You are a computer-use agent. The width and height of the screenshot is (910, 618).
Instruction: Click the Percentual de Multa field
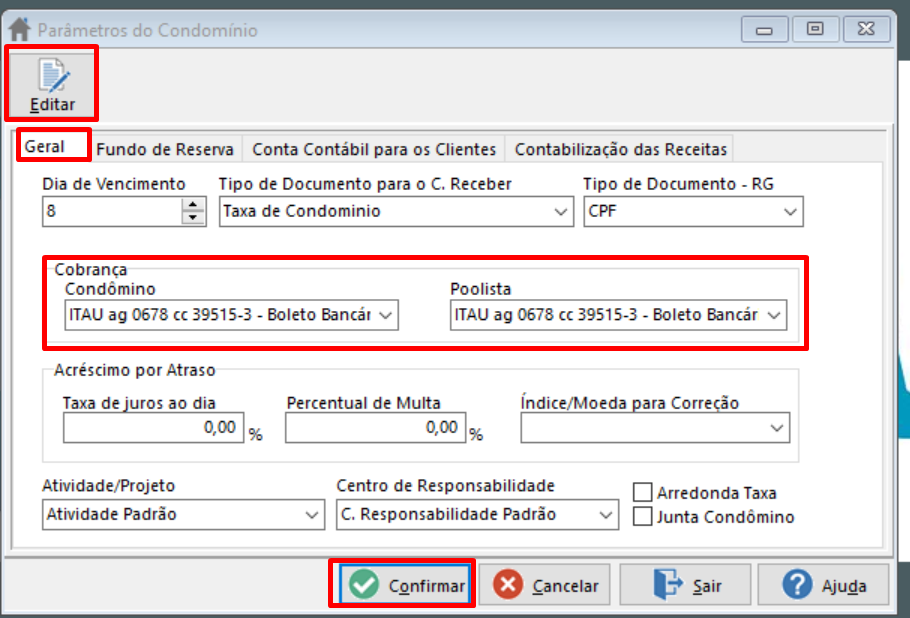[375, 428]
